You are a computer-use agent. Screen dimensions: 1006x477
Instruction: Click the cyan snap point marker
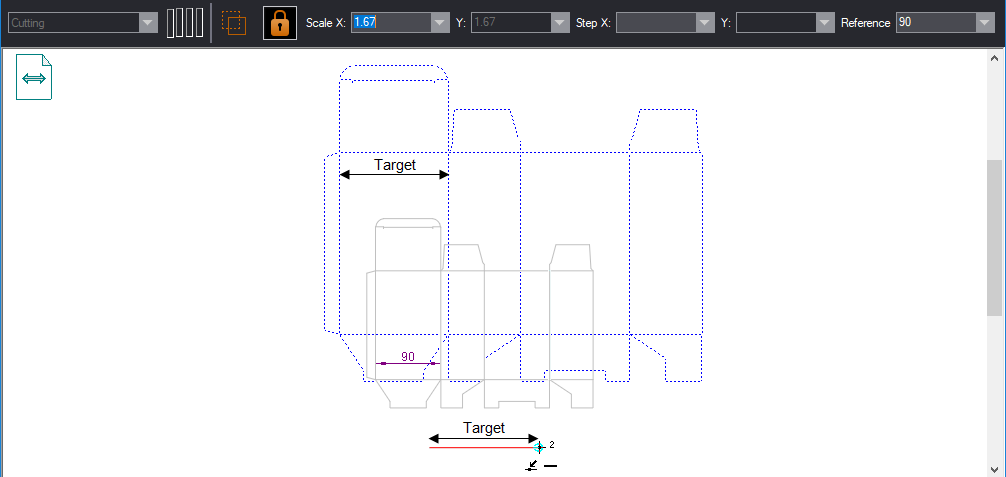click(x=539, y=447)
